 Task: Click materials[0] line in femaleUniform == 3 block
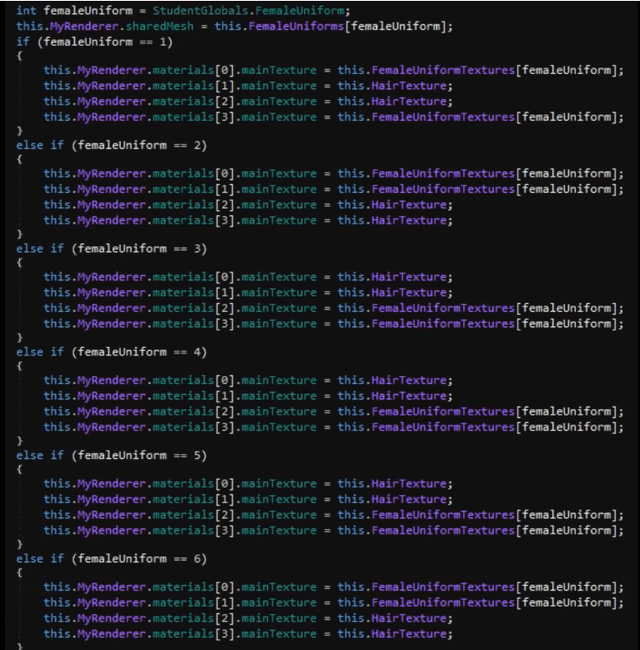click(x=248, y=277)
